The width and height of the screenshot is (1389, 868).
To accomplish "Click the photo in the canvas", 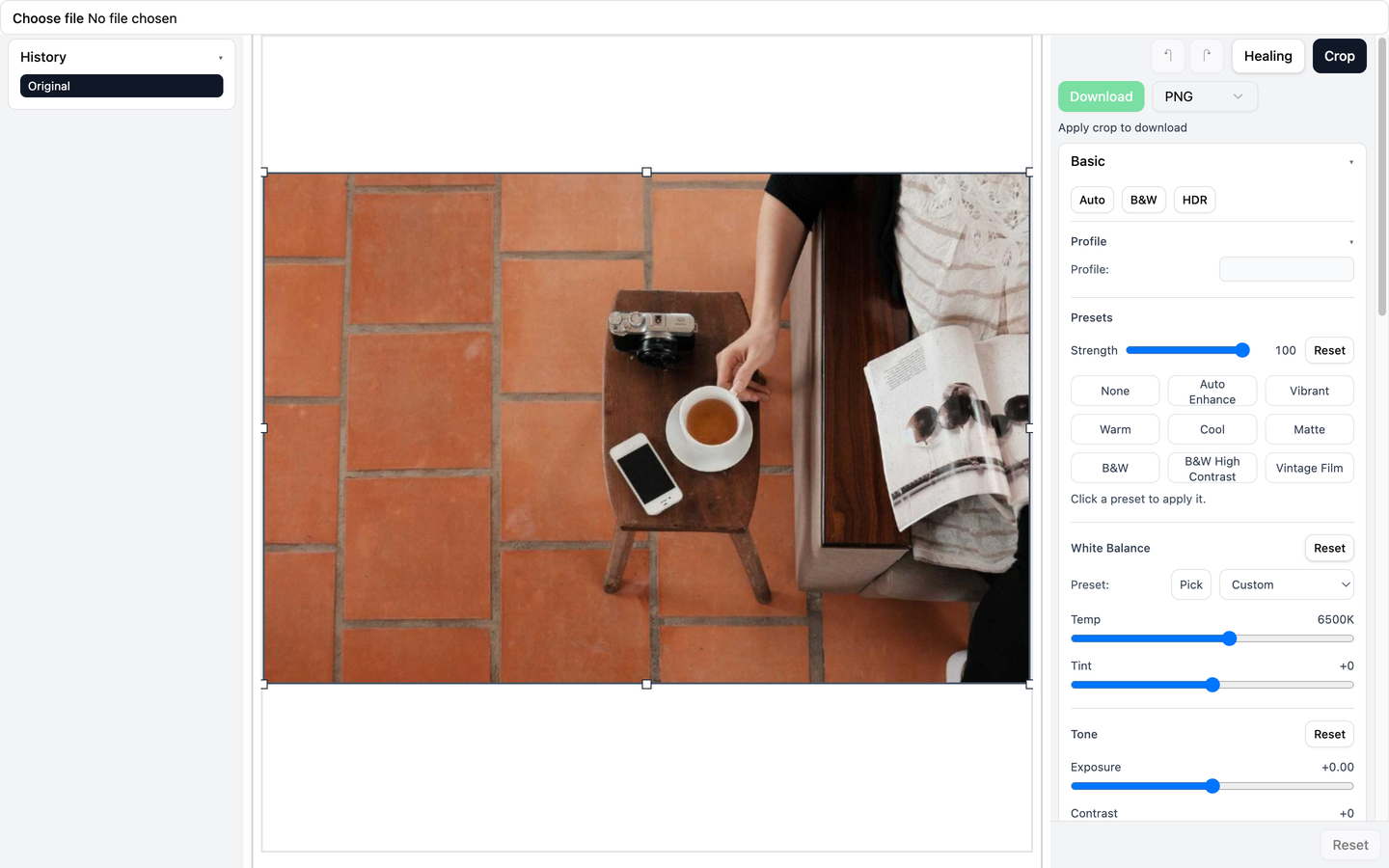I will [x=646, y=428].
